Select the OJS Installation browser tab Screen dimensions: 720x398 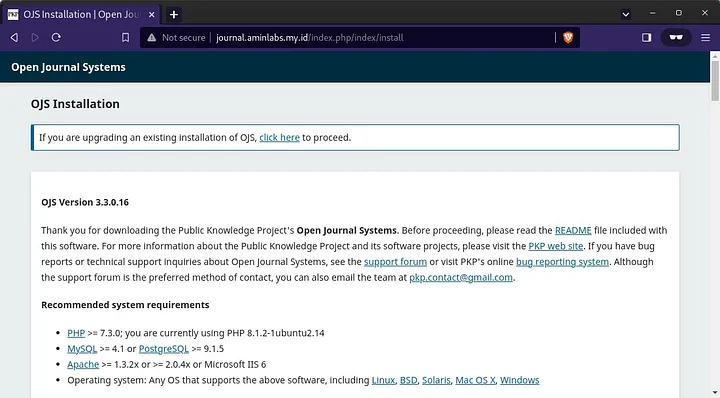pyautogui.click(x=81, y=14)
